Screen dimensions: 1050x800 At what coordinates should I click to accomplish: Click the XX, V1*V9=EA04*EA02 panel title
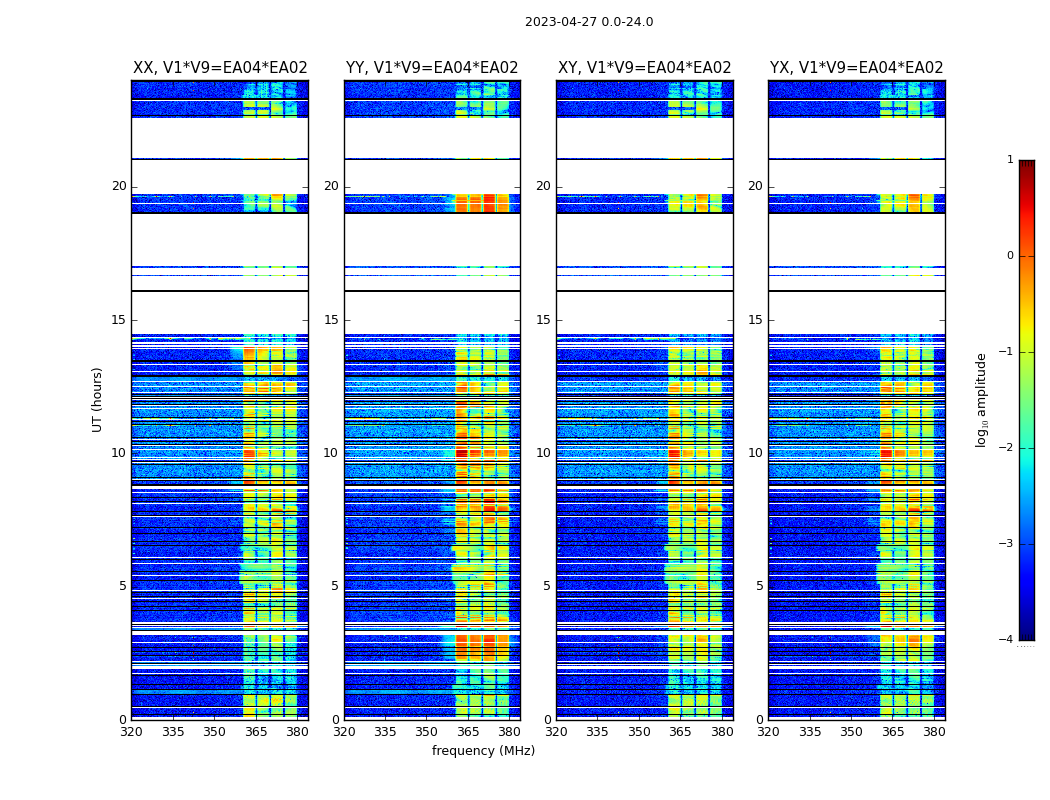click(x=220, y=68)
